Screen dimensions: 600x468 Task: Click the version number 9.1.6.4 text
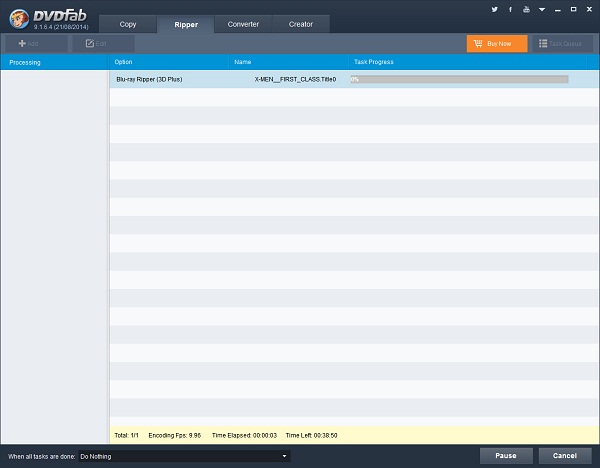click(61, 27)
